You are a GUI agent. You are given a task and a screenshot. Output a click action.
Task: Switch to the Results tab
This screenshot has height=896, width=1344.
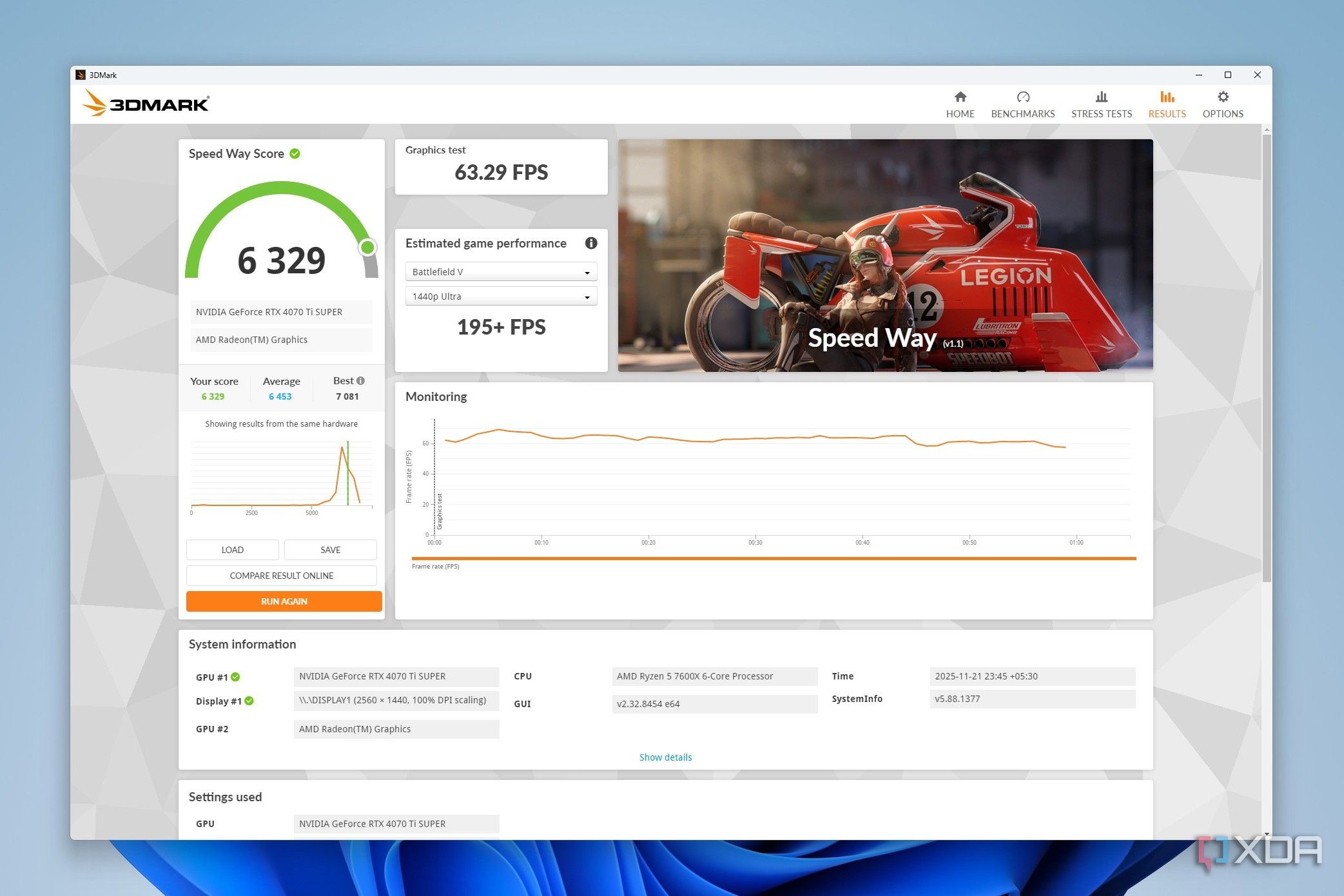(x=1166, y=104)
